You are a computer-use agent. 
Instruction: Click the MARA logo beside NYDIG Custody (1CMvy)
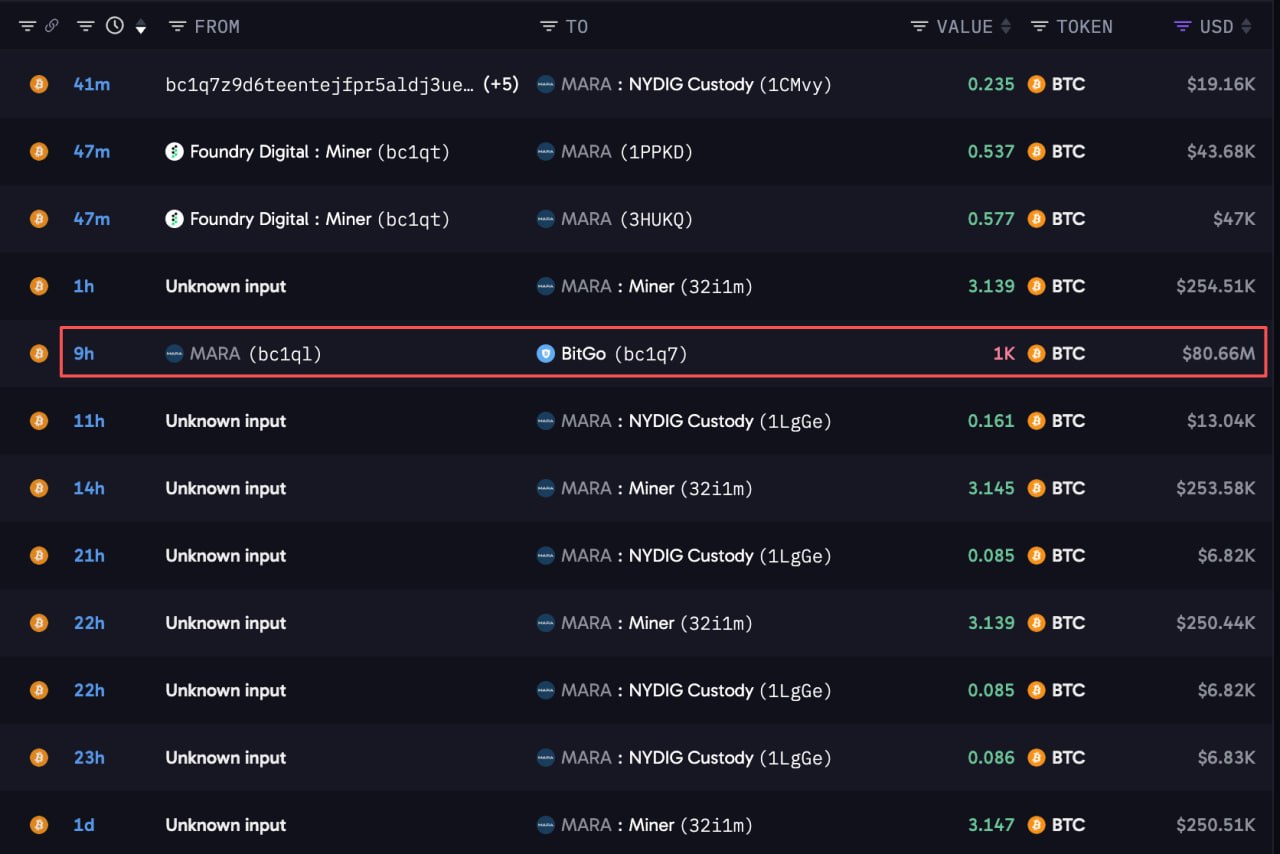(x=545, y=84)
